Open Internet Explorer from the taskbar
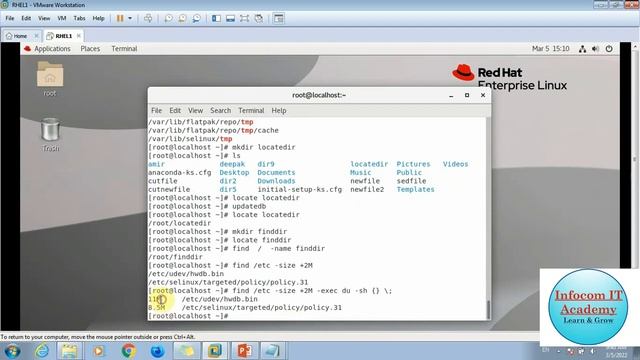Image resolution: width=640 pixels, height=360 pixels. coord(42,351)
